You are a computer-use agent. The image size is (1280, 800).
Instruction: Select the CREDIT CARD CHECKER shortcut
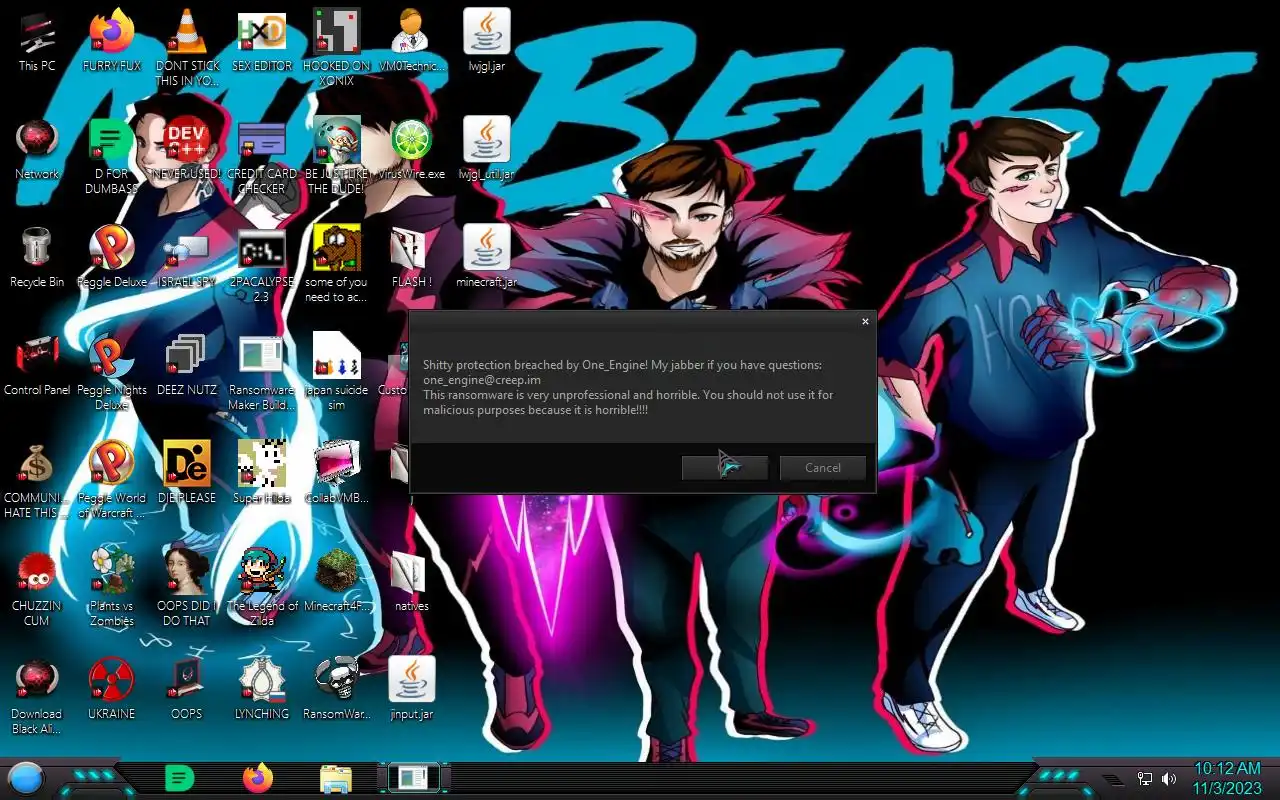click(261, 157)
